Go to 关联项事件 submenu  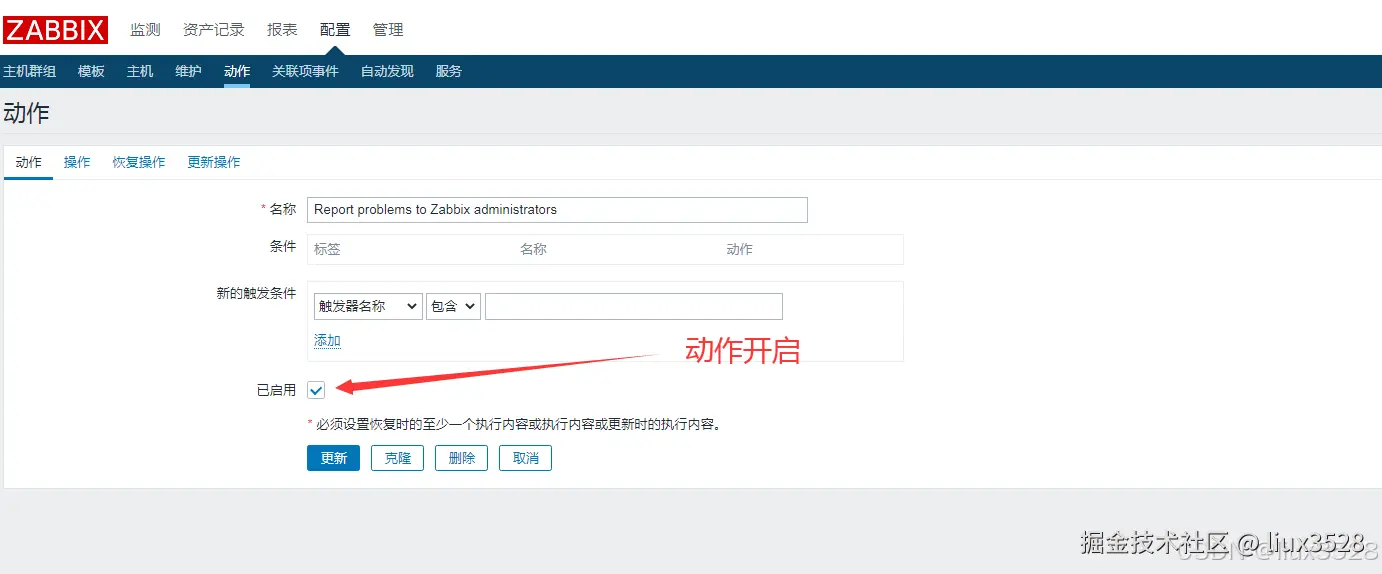click(305, 71)
